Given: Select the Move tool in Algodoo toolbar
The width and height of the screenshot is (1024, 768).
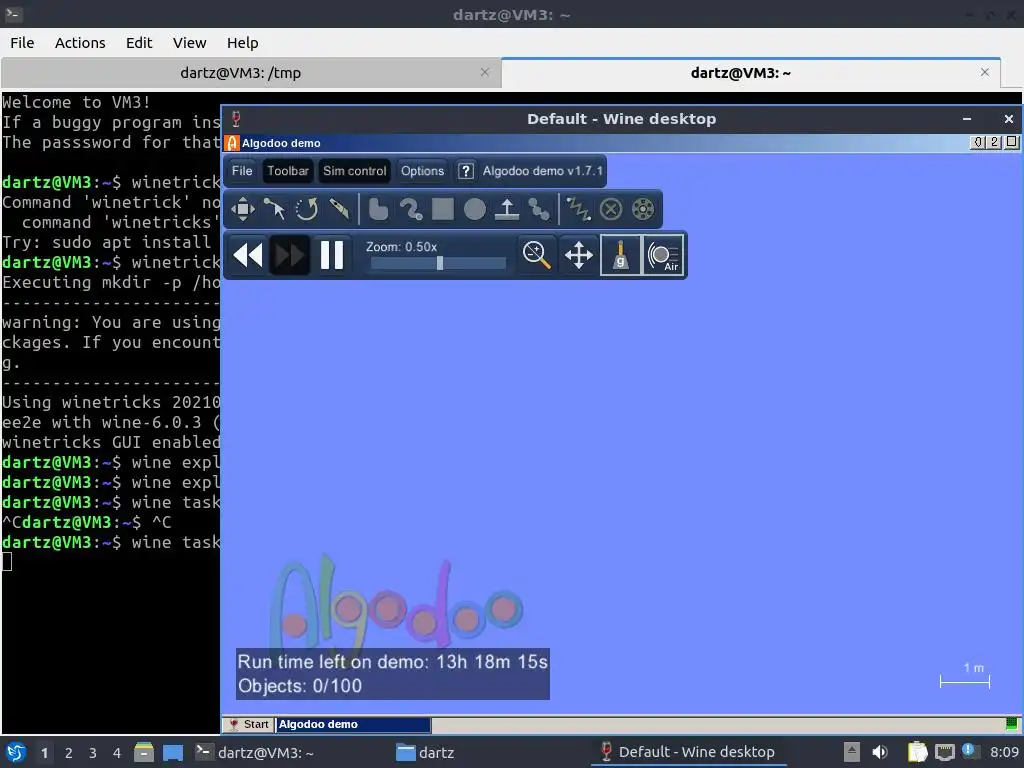Looking at the screenshot, I should [x=242, y=210].
